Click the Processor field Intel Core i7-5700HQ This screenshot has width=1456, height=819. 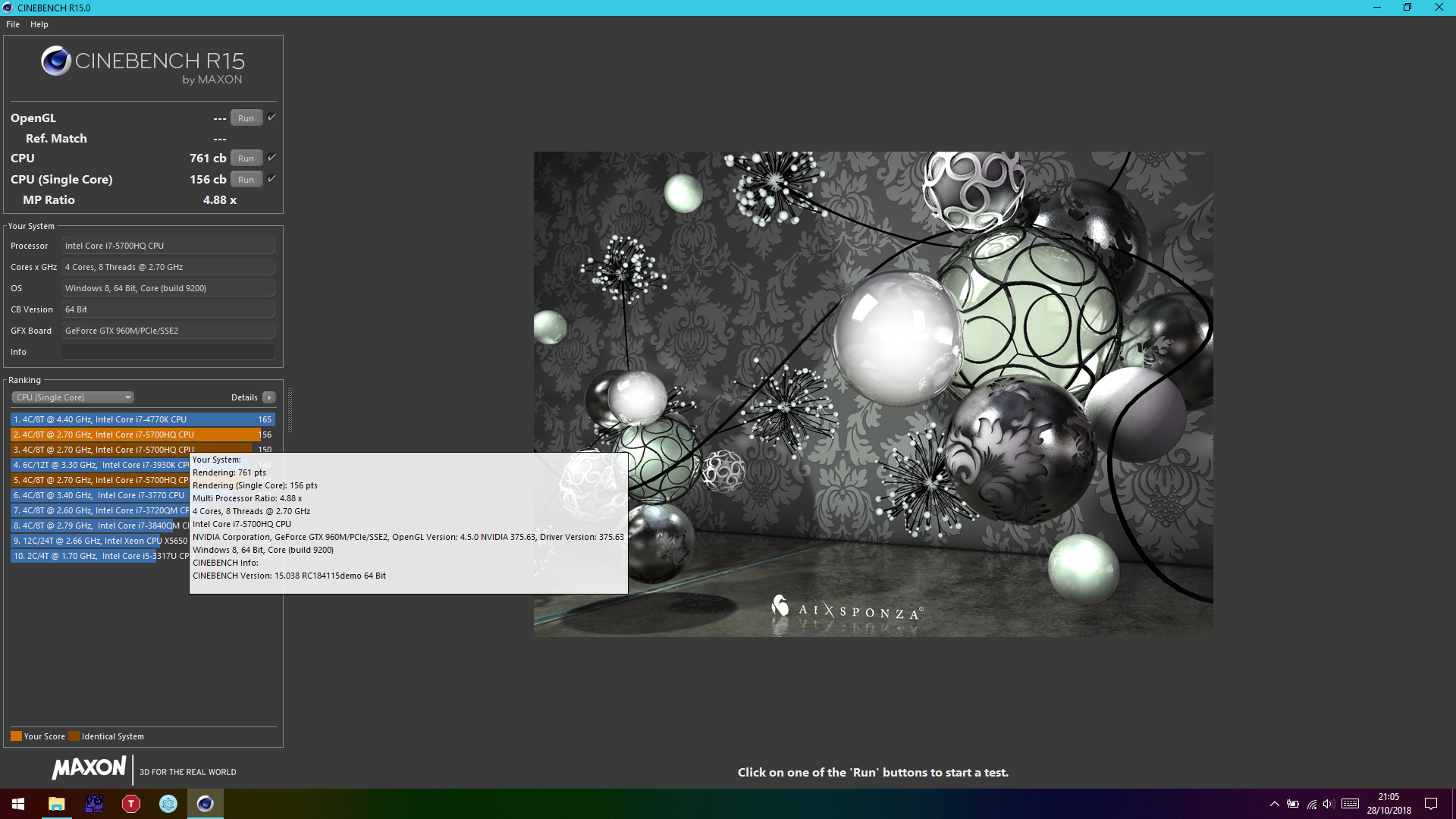168,246
